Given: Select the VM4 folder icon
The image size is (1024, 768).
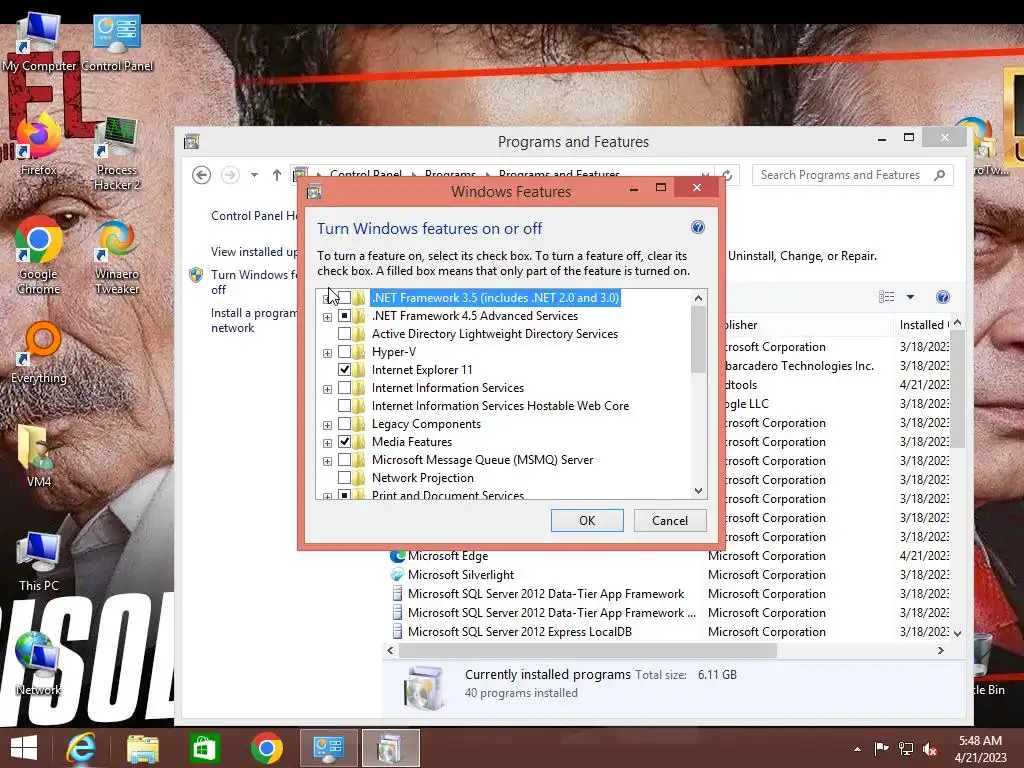Looking at the screenshot, I should coord(39,456).
